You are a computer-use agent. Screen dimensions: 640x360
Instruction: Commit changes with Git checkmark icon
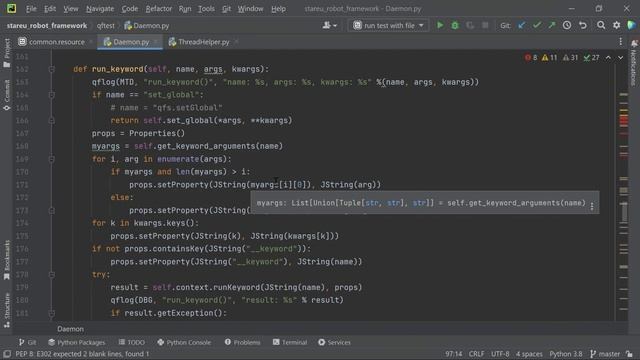537,25
